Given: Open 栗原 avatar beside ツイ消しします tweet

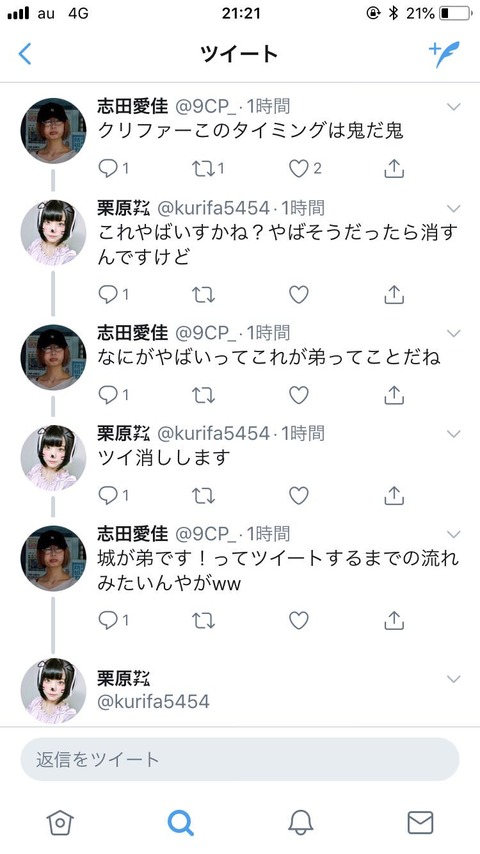Looking at the screenshot, I should (x=53, y=458).
